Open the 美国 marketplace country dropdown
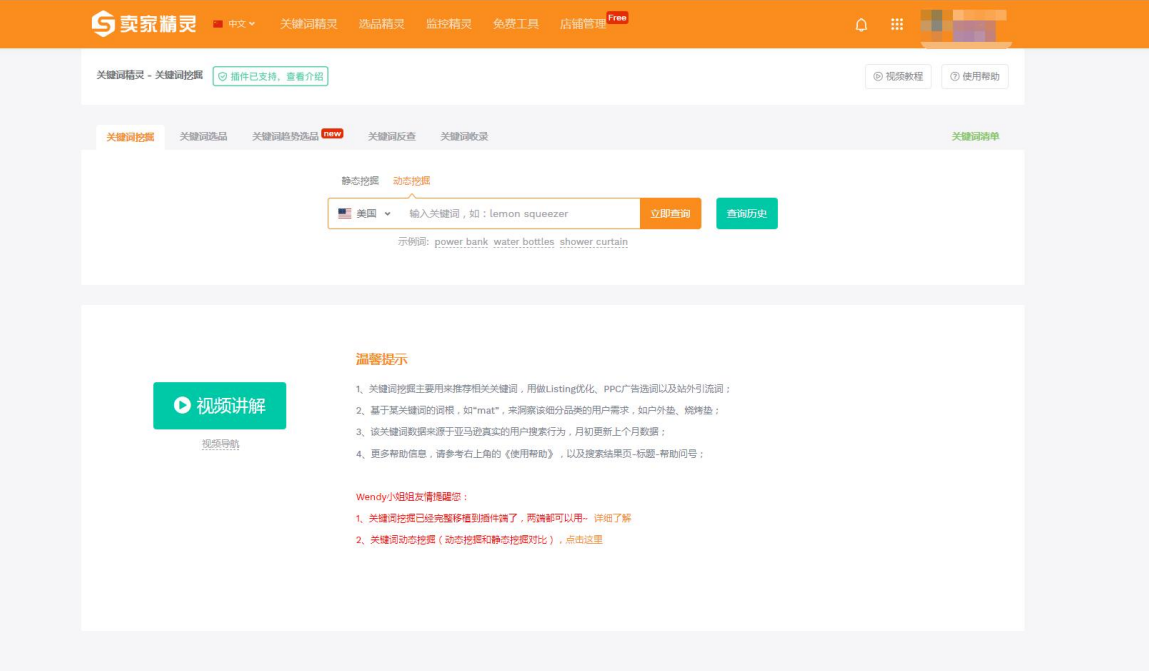The image size is (1149, 671). point(364,214)
